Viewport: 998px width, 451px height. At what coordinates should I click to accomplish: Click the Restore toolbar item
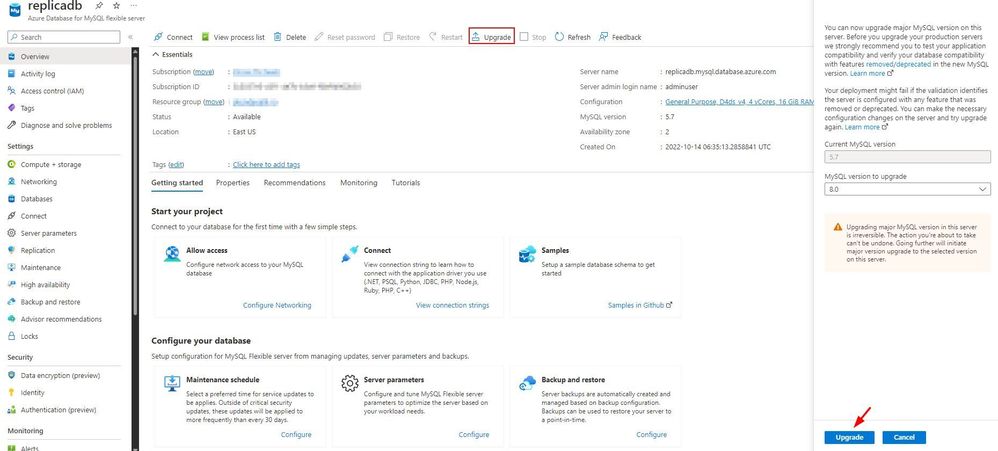pos(402,38)
